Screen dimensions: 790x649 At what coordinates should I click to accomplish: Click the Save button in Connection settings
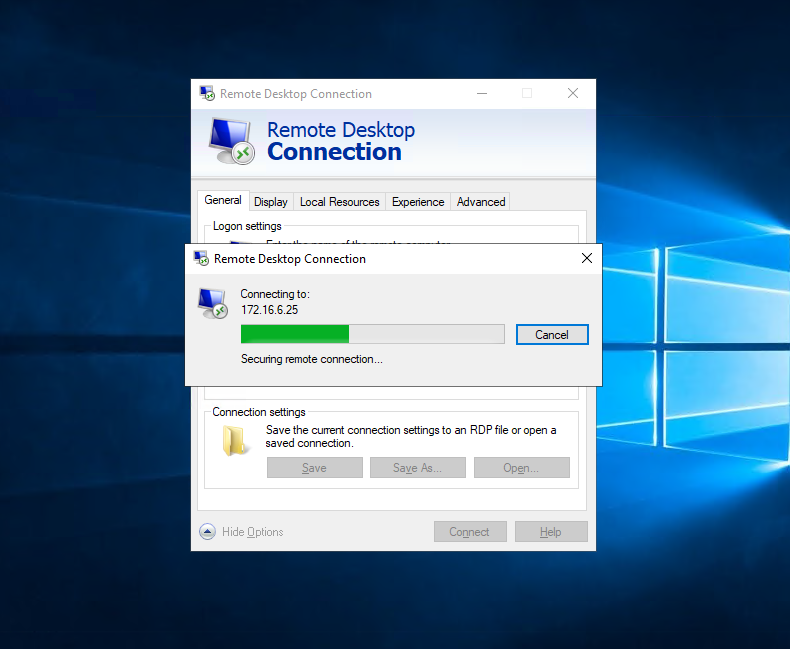pos(314,468)
